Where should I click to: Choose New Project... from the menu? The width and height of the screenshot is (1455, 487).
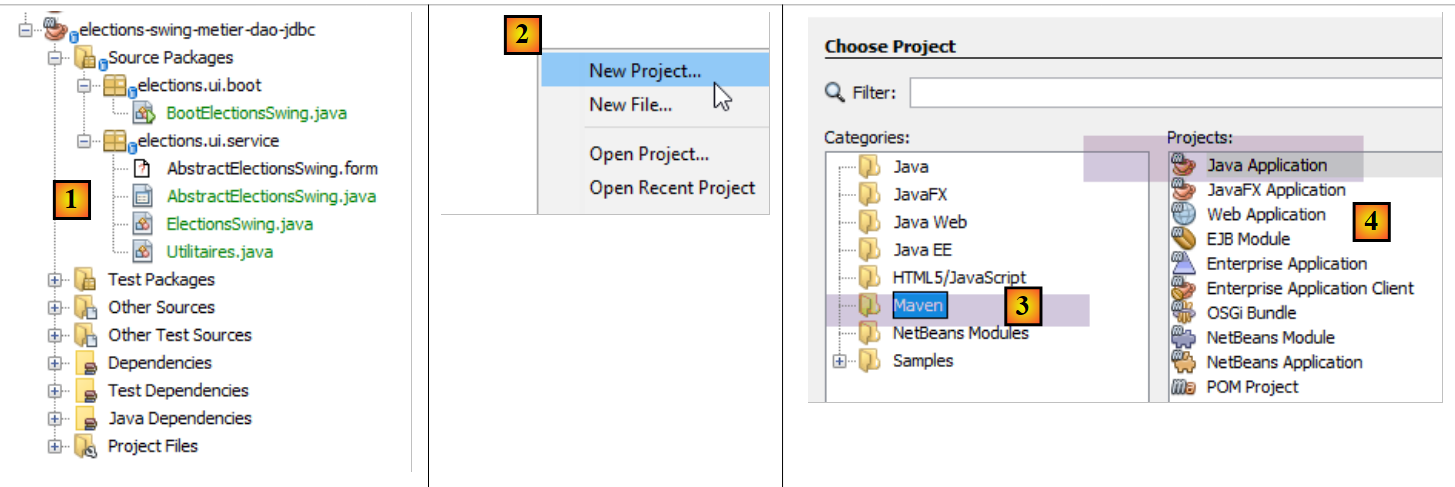coord(645,71)
